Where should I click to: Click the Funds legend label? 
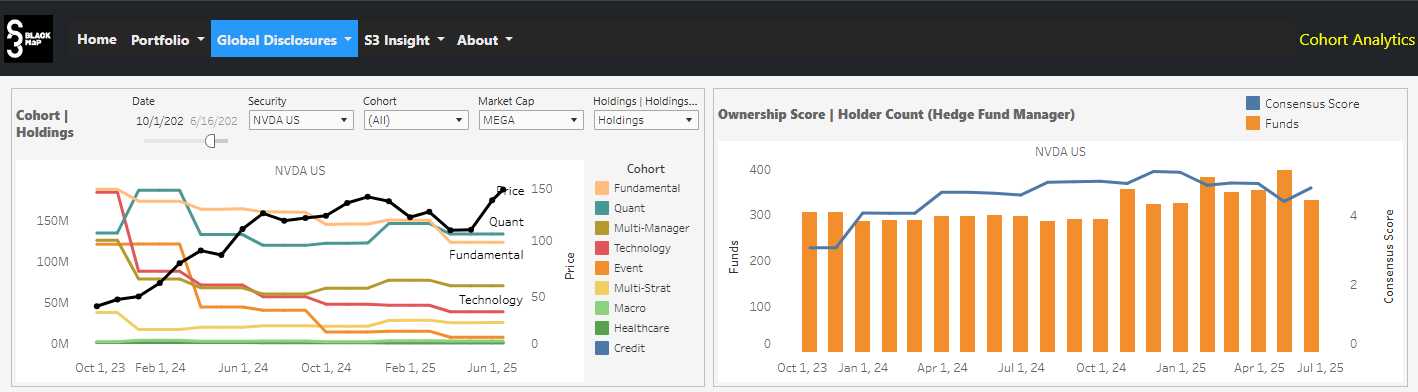[1282, 123]
